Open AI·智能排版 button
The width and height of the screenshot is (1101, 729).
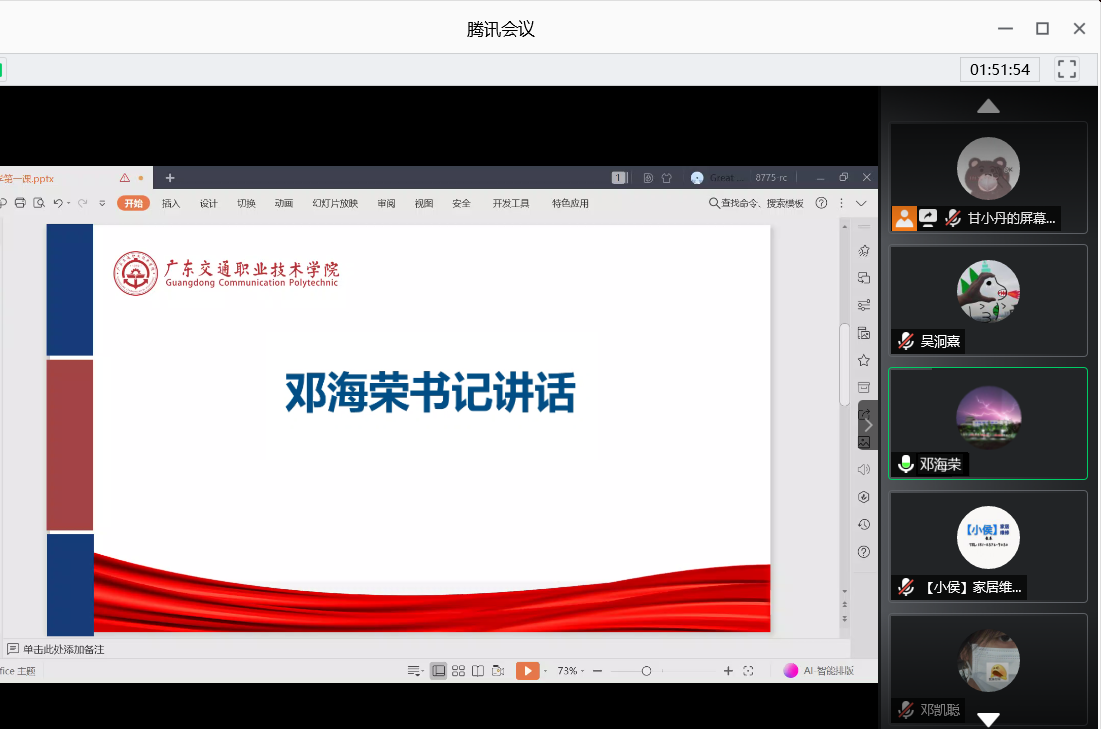pyautogui.click(x=819, y=671)
